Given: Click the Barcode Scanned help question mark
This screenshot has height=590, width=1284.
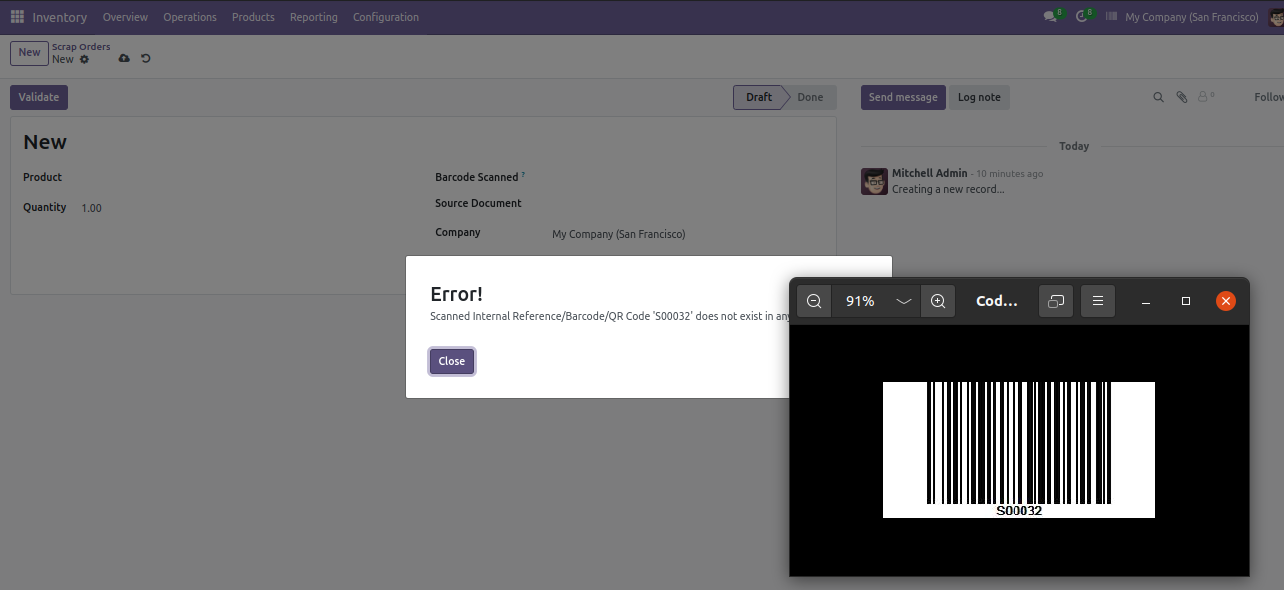Looking at the screenshot, I should tap(523, 174).
